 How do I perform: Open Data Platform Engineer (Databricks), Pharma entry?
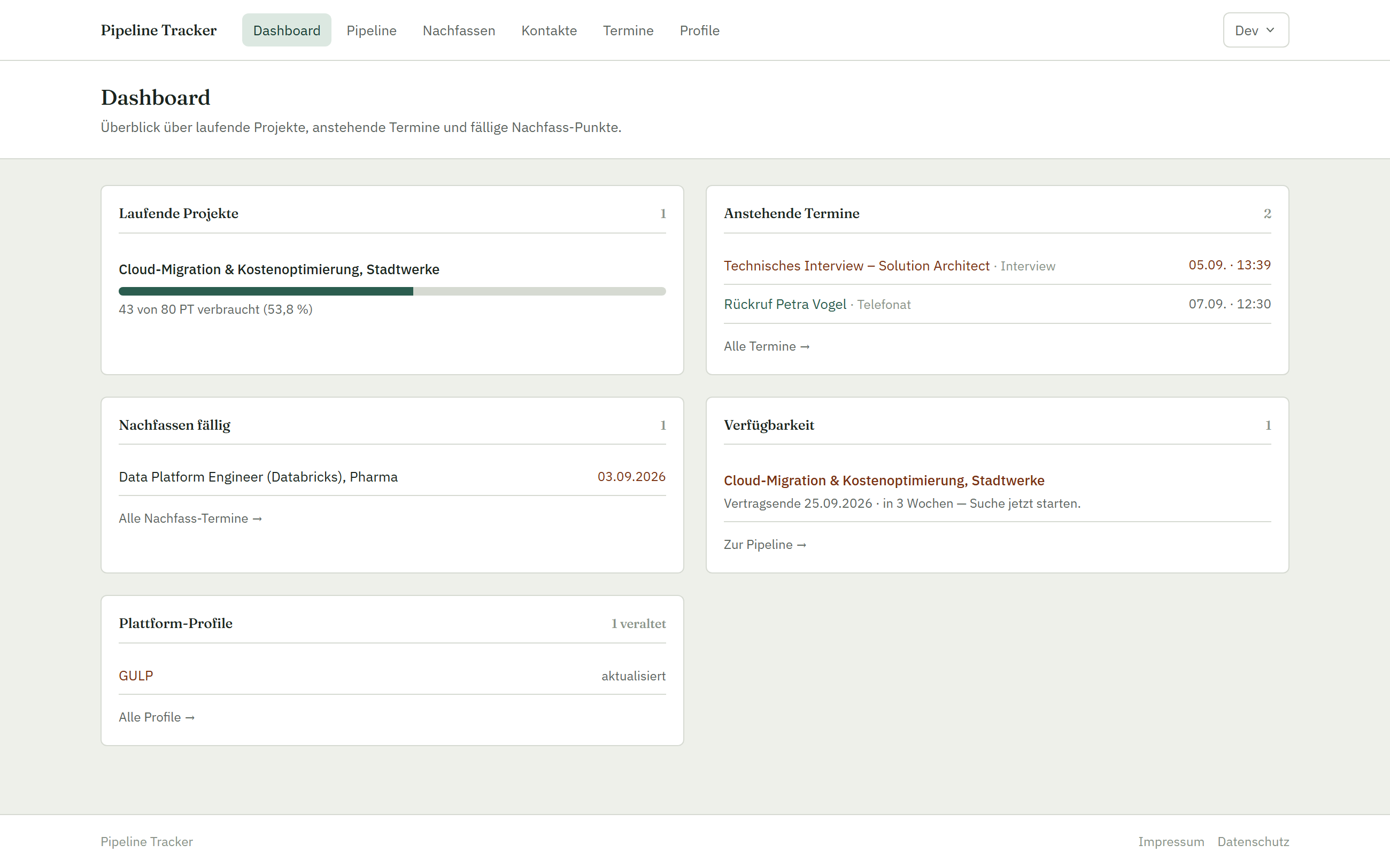(x=258, y=477)
